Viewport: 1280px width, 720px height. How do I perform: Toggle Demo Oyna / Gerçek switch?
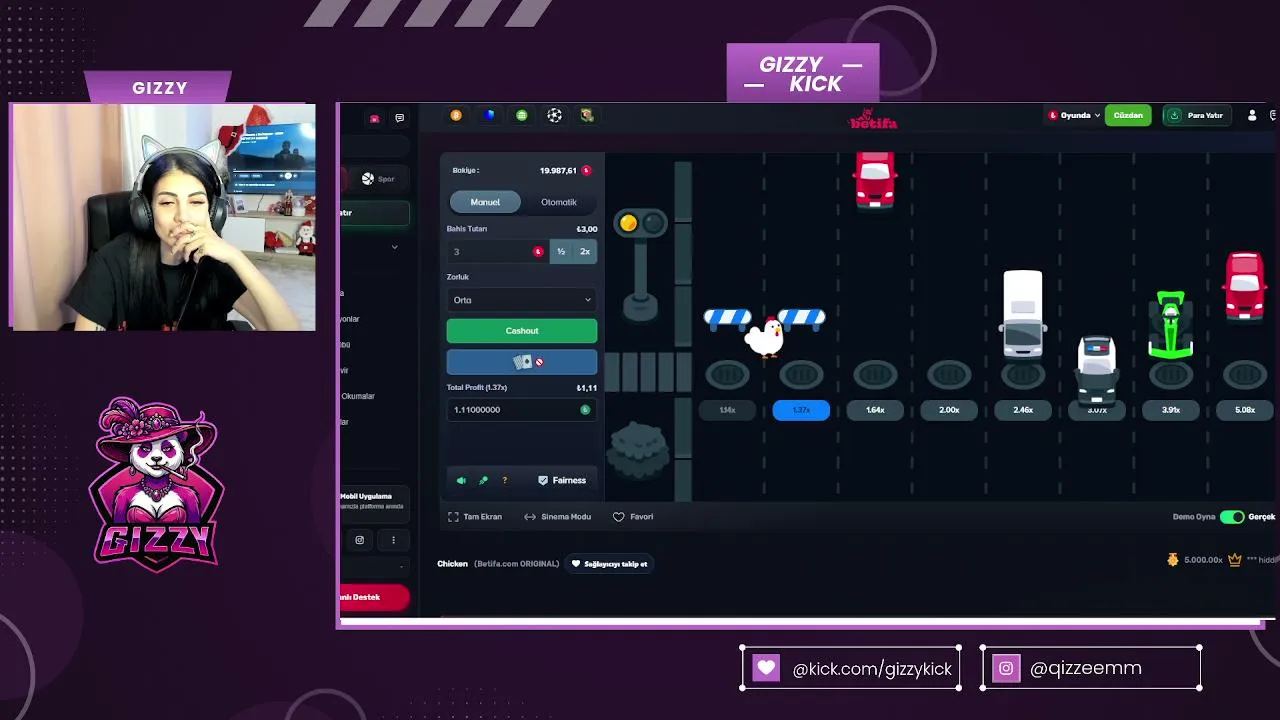click(1232, 517)
